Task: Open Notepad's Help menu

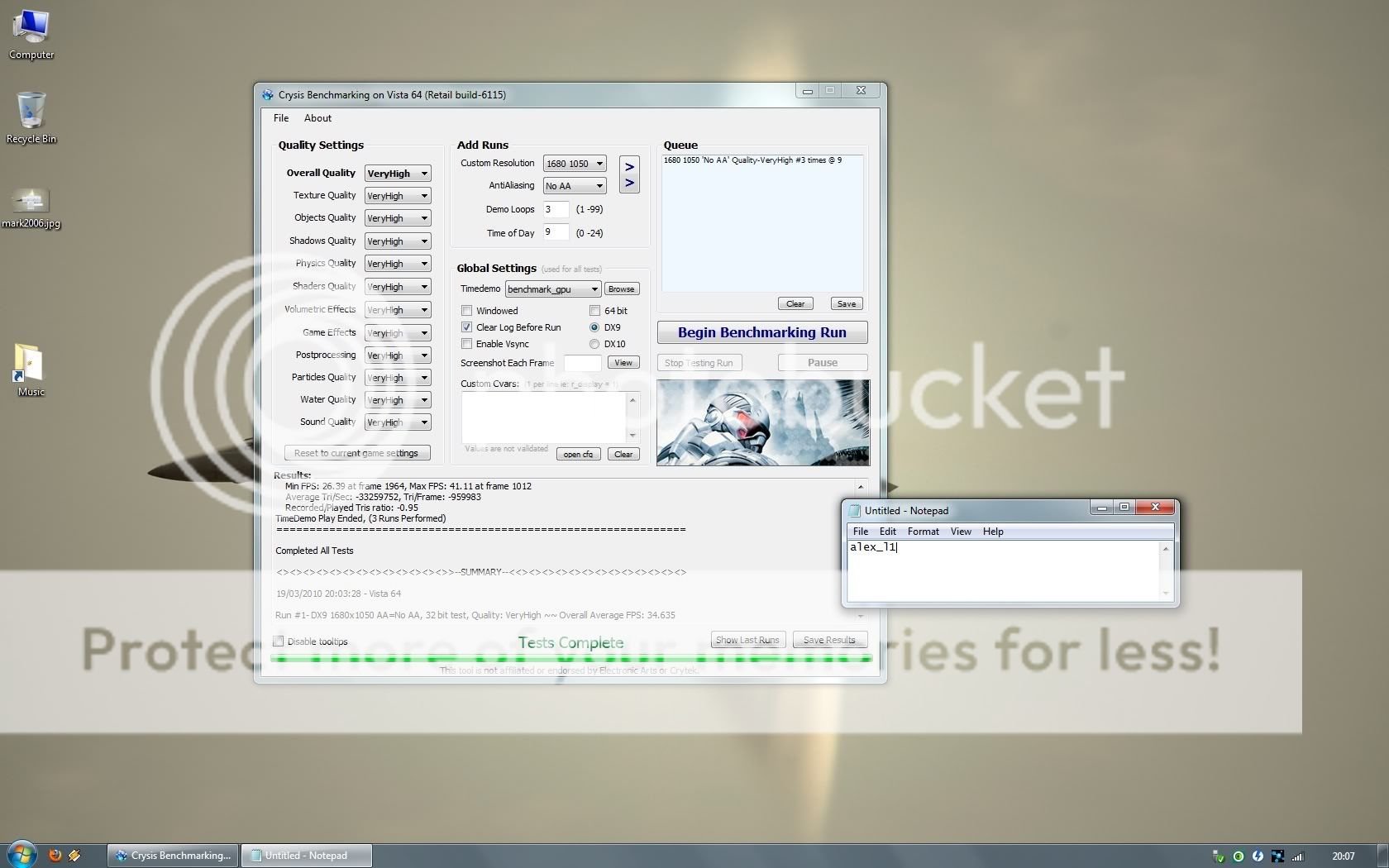Action: click(x=993, y=532)
